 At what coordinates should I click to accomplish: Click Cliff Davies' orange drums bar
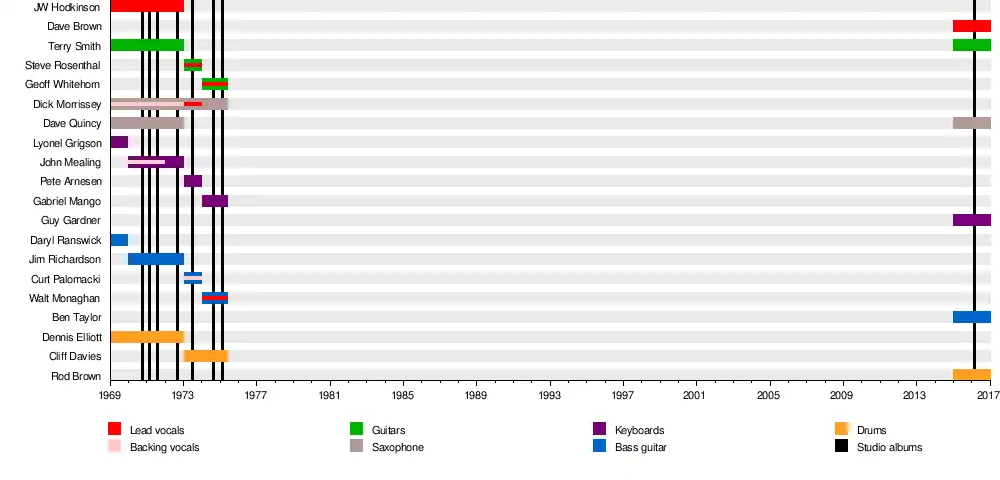click(206, 356)
